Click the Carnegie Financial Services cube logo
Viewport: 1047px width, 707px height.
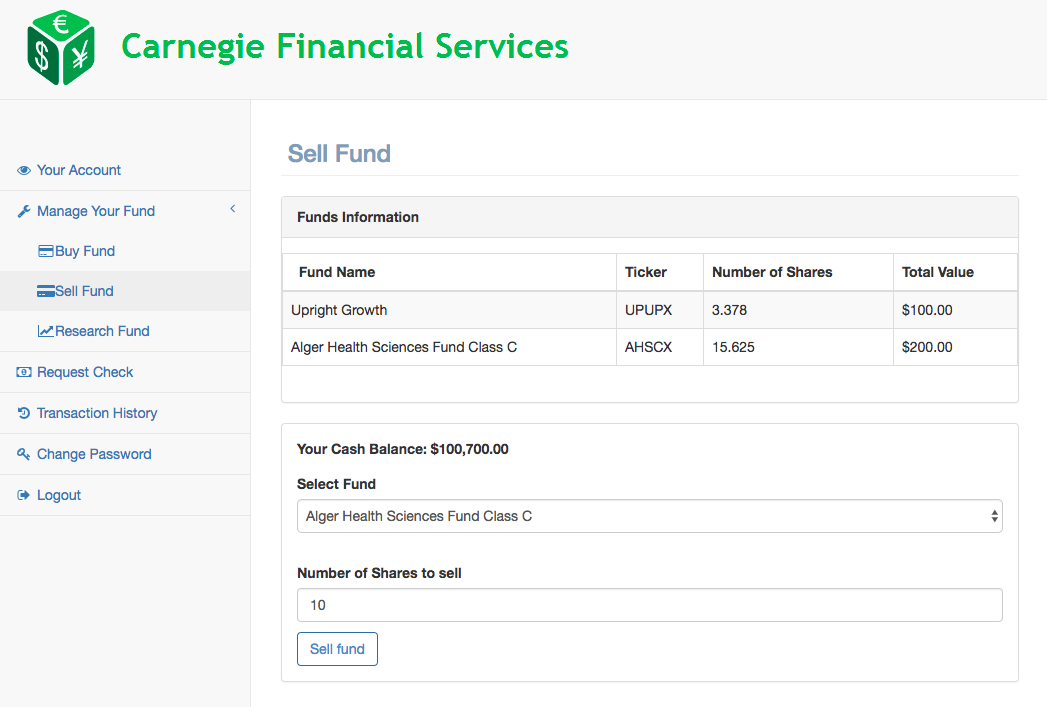[61, 48]
